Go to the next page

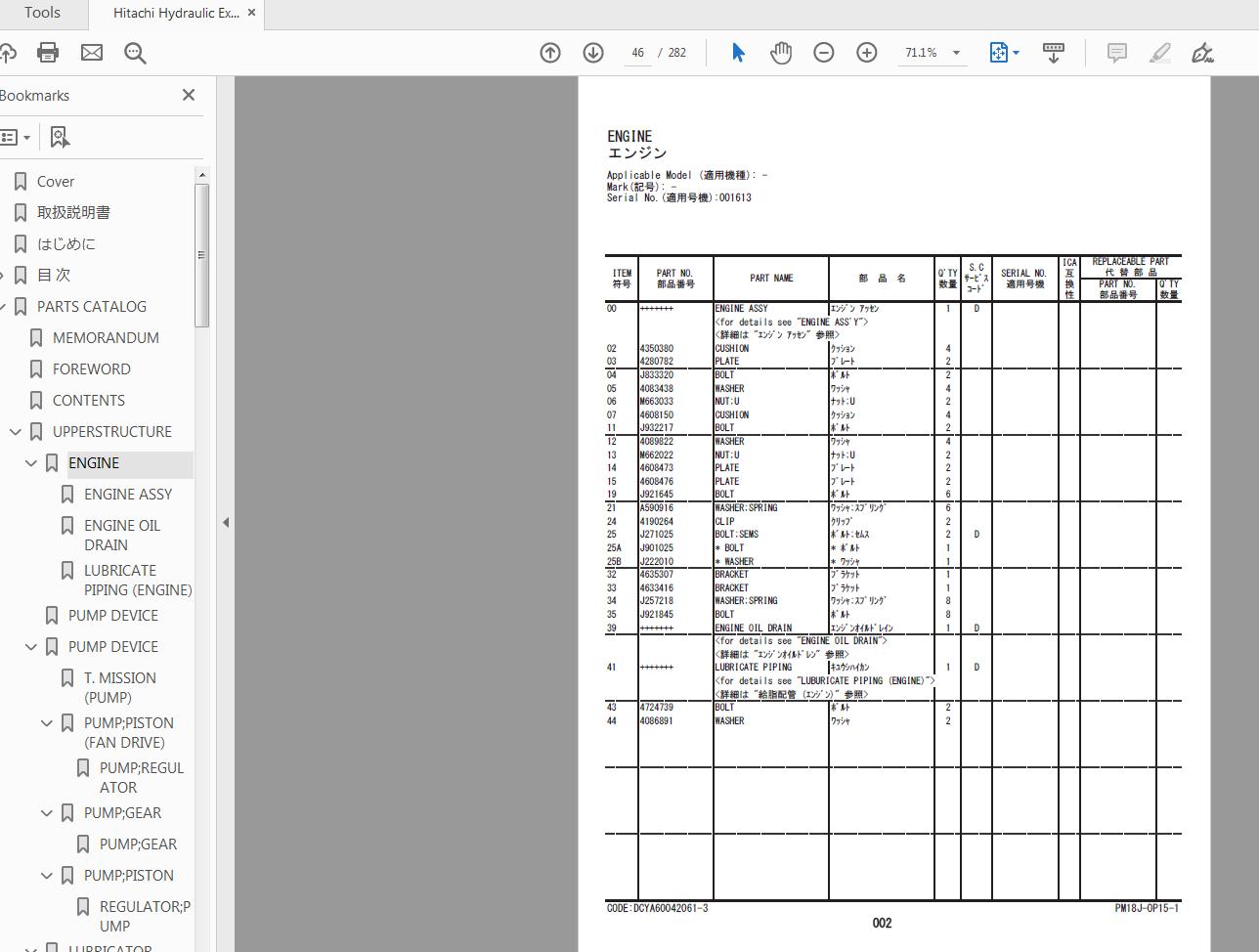[593, 53]
